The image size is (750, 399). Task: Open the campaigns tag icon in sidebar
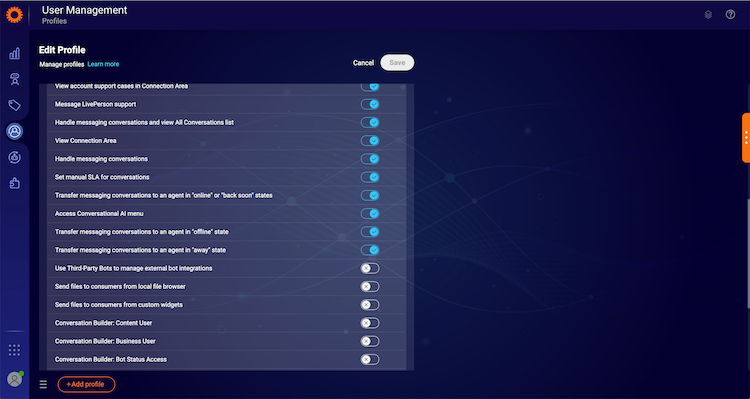click(14, 105)
